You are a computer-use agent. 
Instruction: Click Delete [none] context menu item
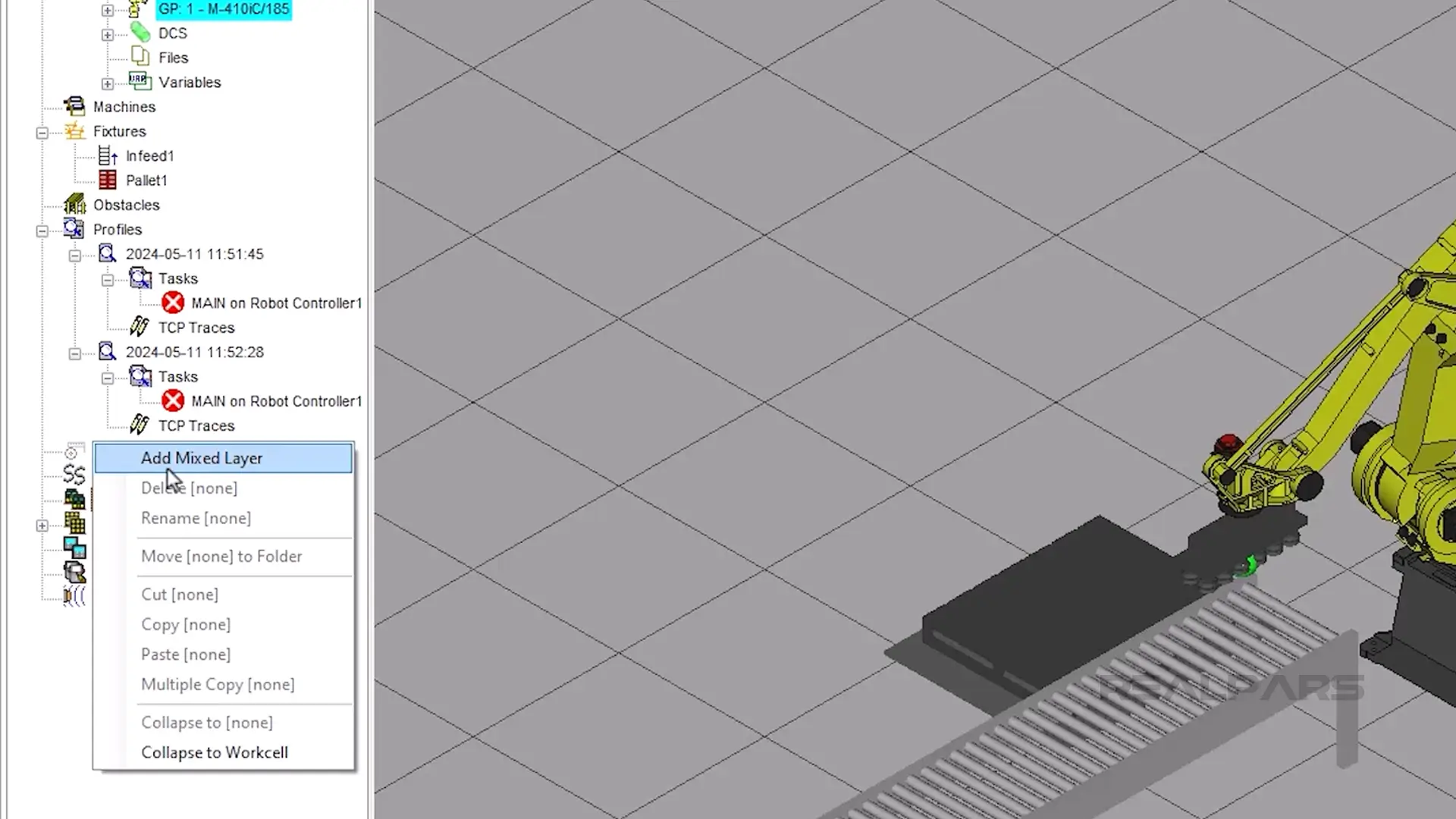tap(189, 488)
